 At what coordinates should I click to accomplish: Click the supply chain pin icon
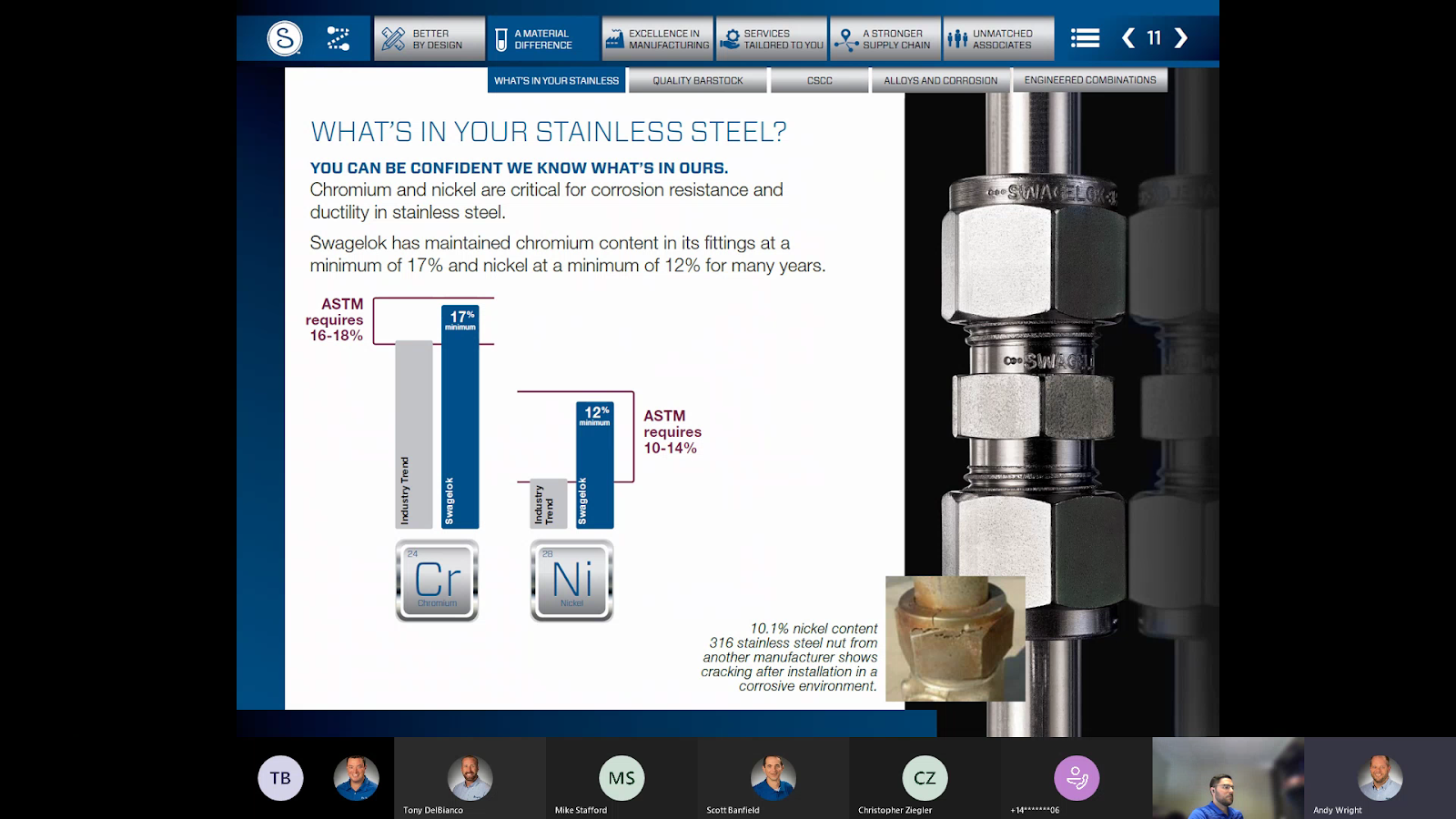click(845, 39)
